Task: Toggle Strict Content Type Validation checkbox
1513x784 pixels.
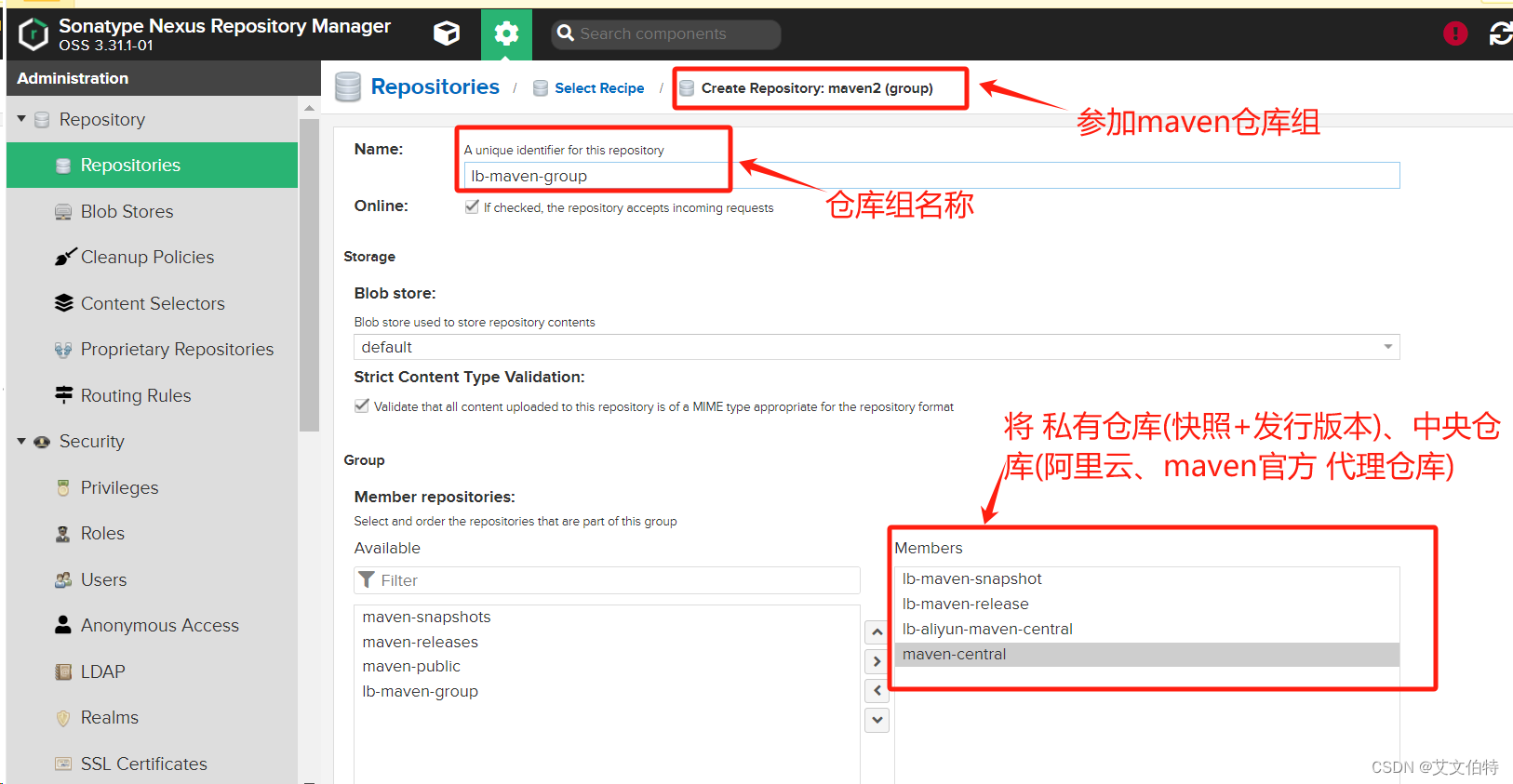Action: (362, 405)
